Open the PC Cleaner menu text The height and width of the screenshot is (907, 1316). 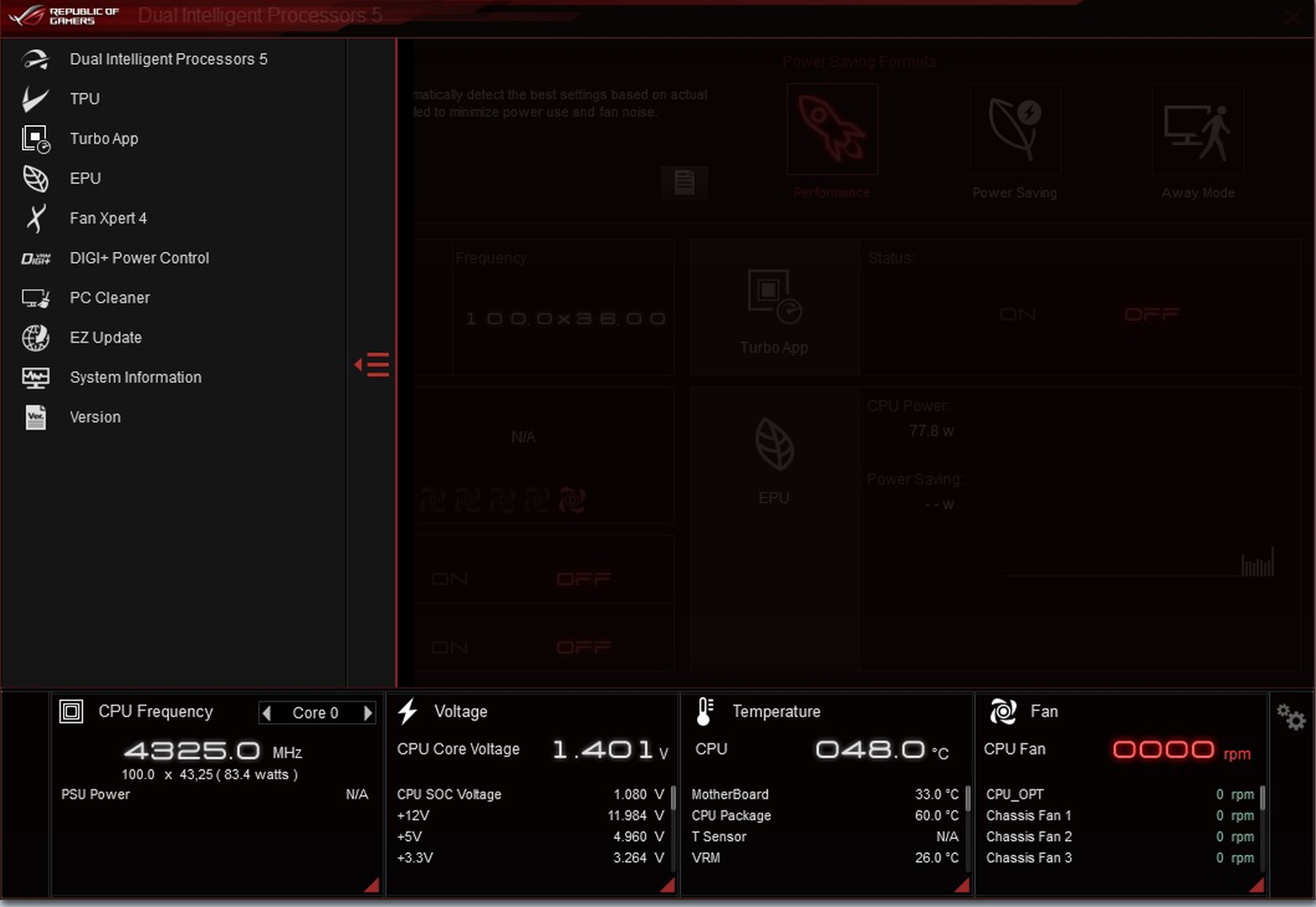pyautogui.click(x=109, y=297)
